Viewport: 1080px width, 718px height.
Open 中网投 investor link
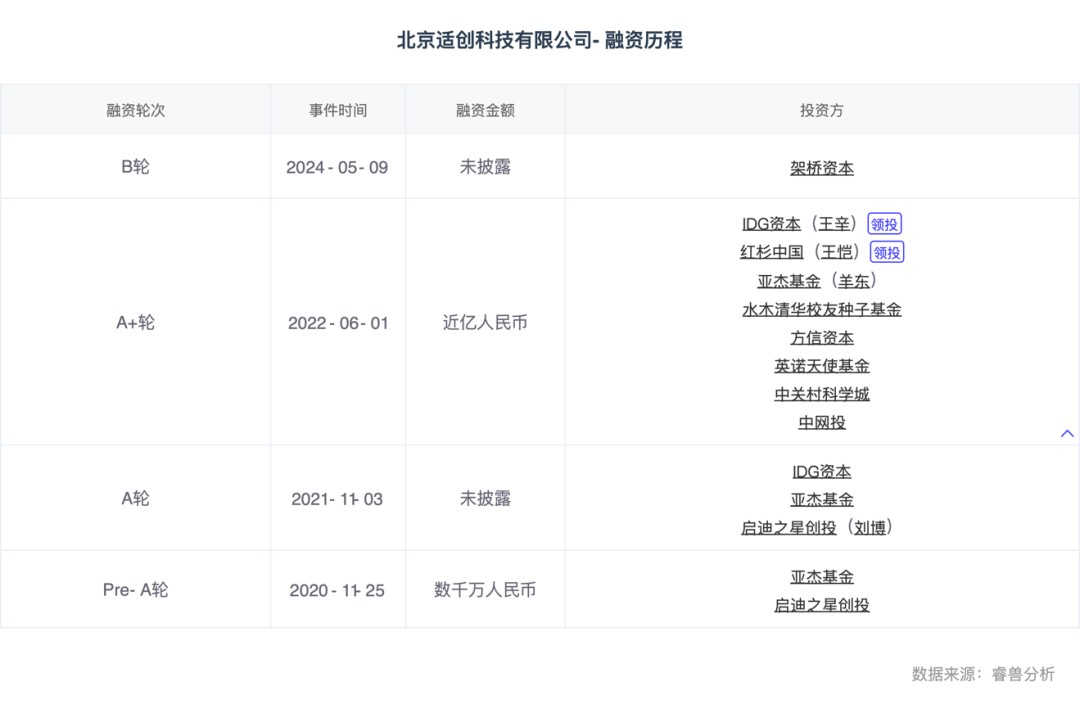click(822, 422)
